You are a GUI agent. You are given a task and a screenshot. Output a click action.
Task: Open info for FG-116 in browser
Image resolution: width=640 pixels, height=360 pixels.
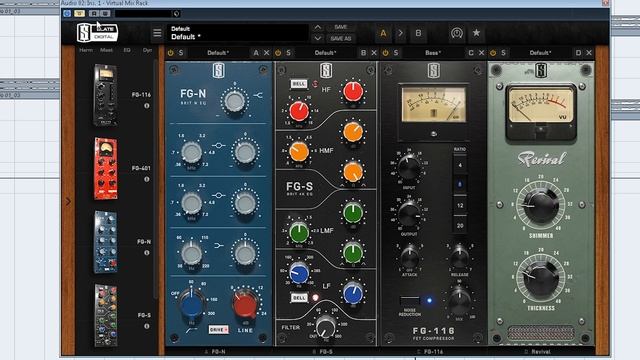[147, 106]
